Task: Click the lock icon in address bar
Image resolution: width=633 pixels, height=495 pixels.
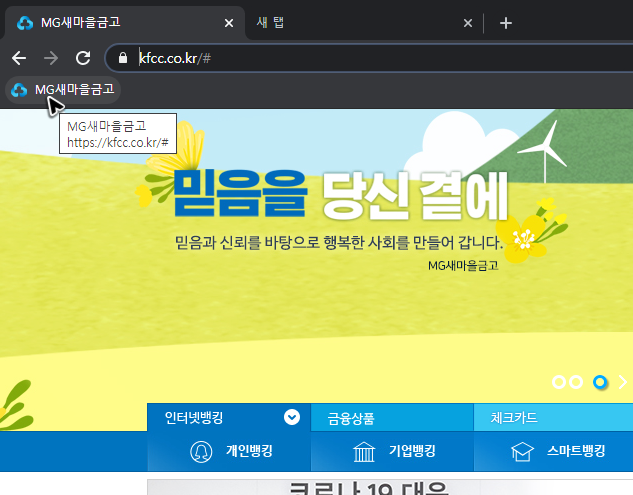Action: 123,58
